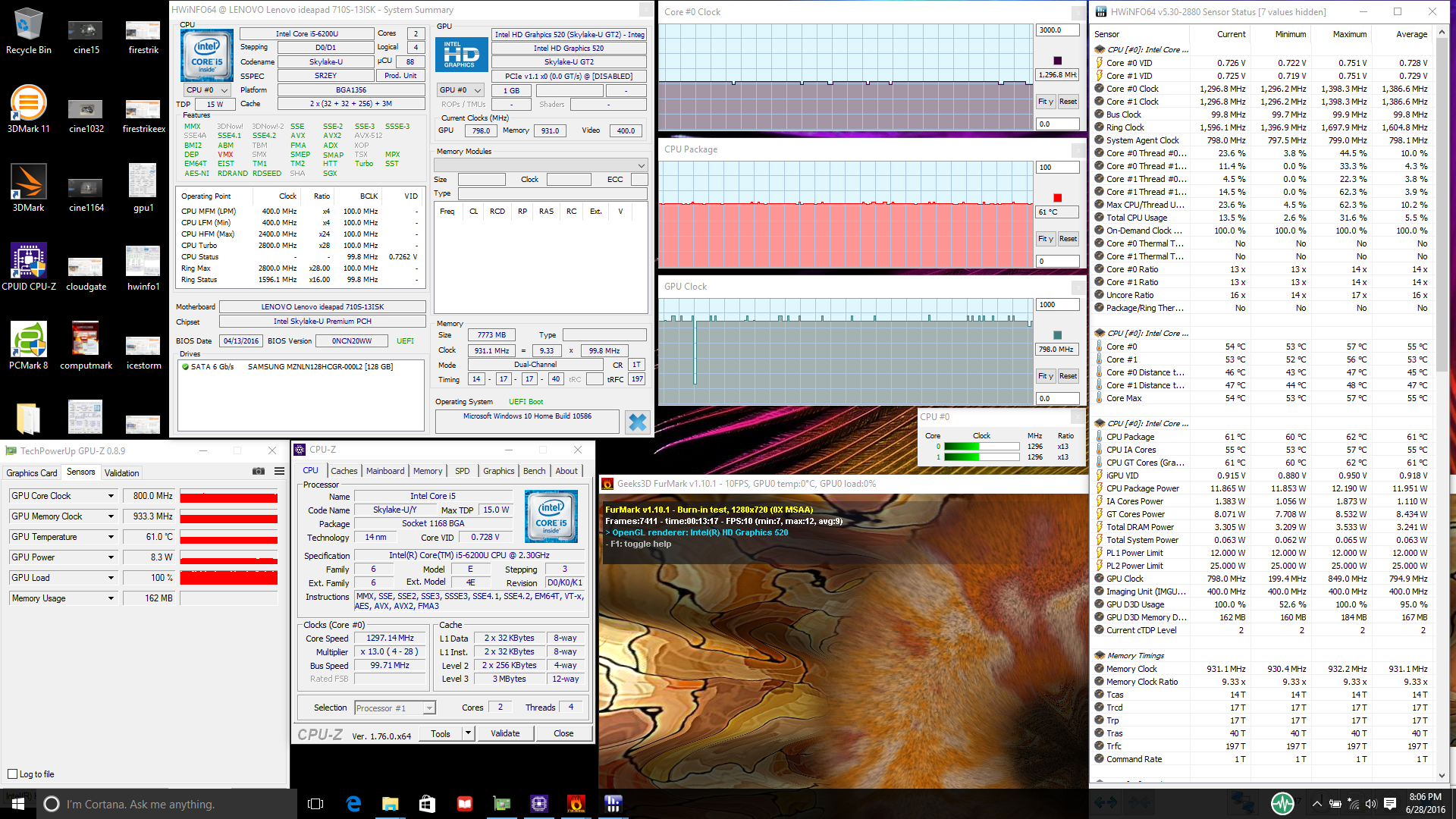Change the Core #0 Clock graph color swatch

click(x=1057, y=61)
